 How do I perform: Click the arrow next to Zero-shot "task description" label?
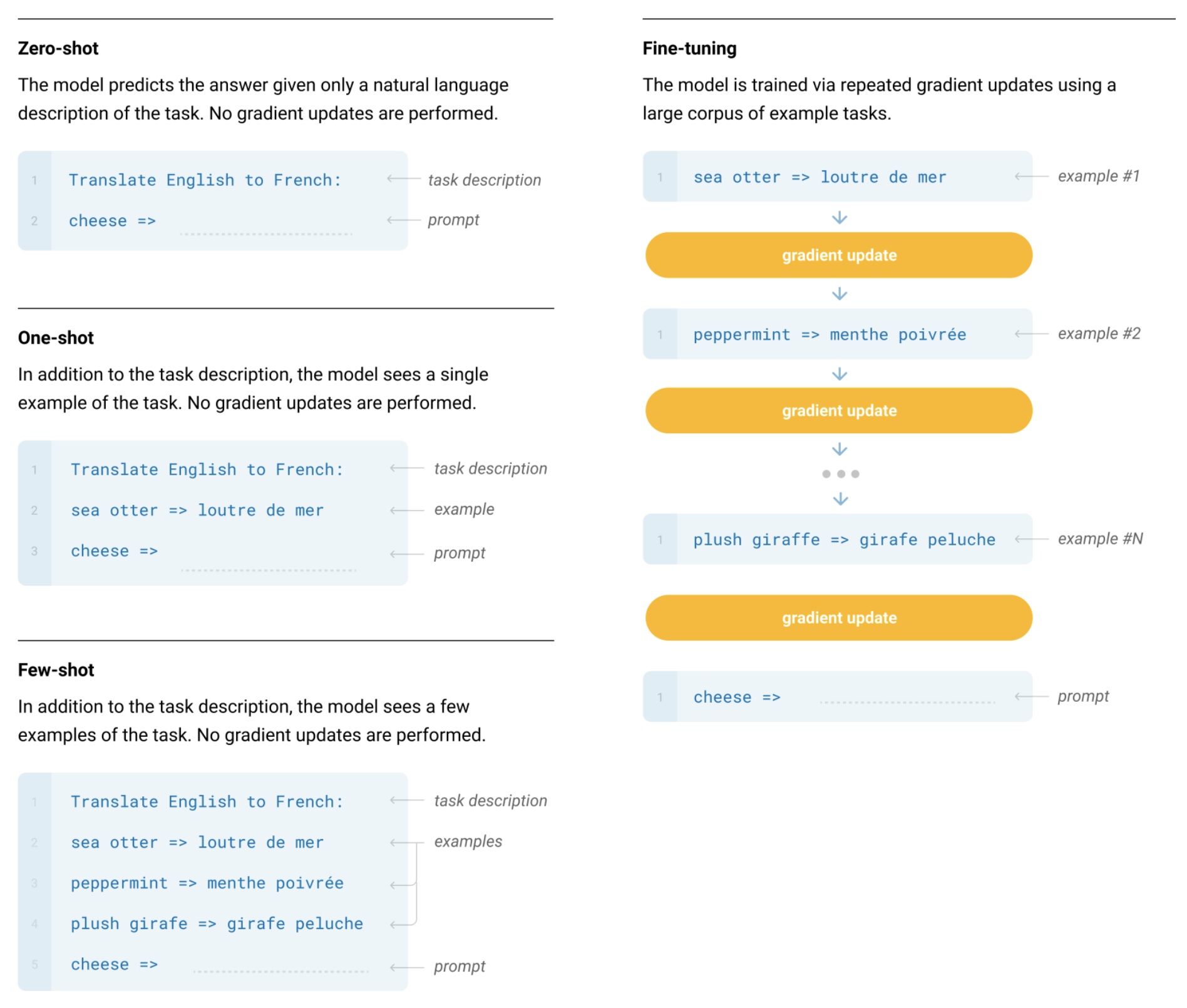click(403, 179)
